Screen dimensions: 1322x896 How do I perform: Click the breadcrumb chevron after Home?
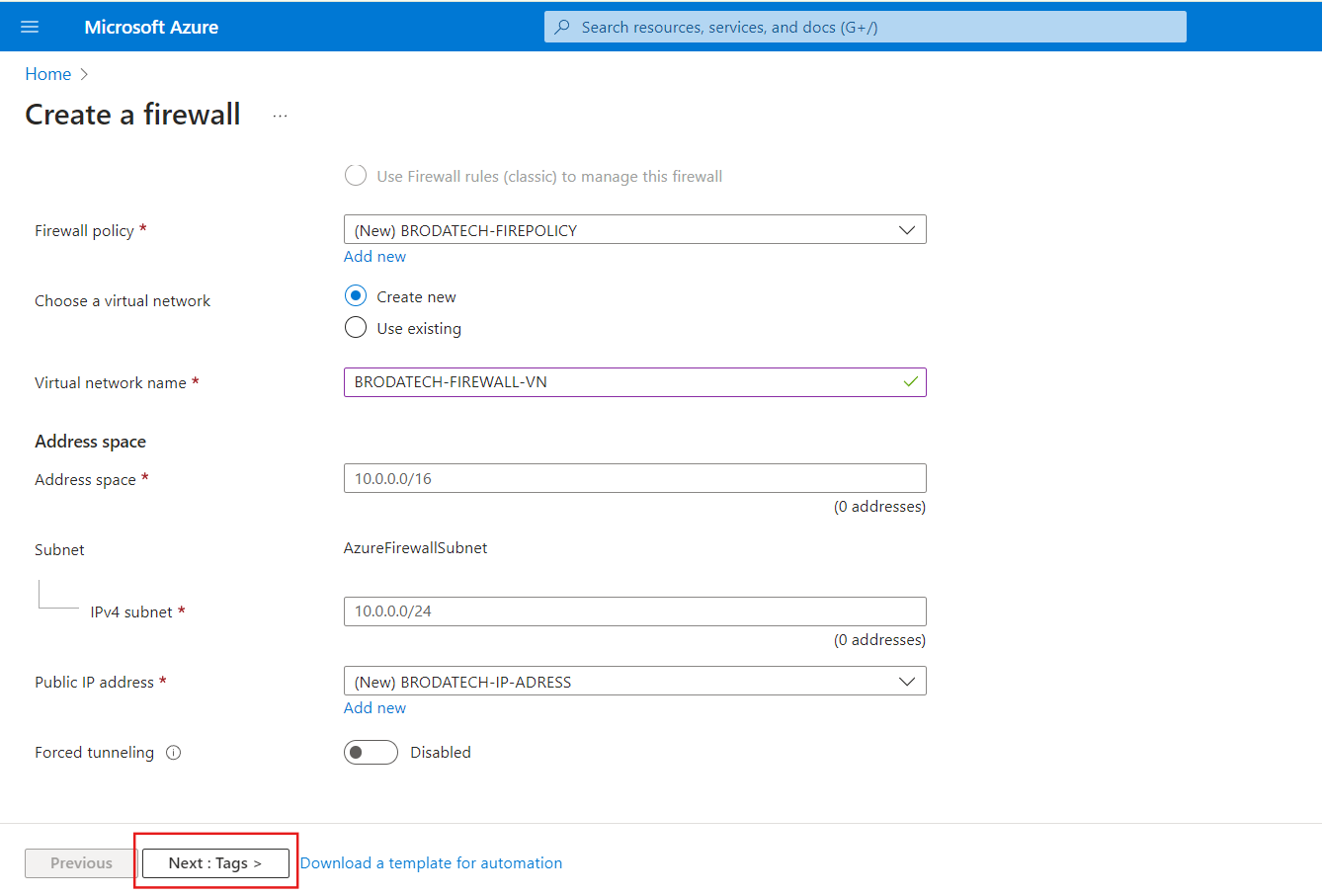84,74
